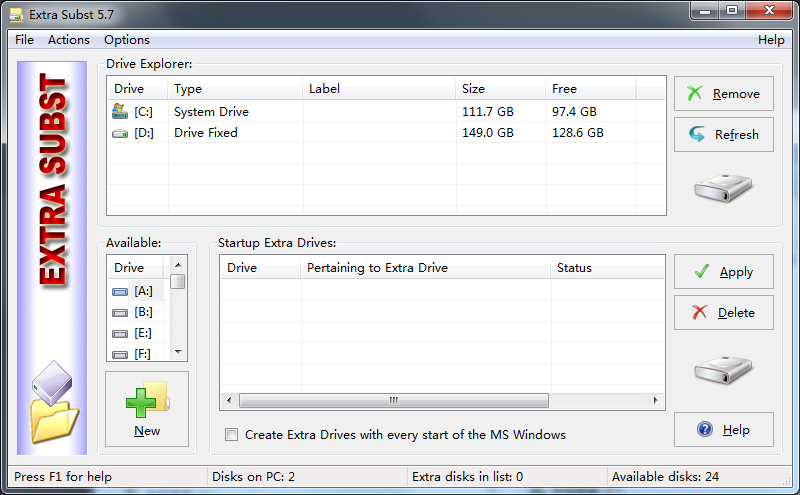Click left arrow of Startup drives horizontal scrollbar
Screen dimensions: 800x495
point(229,401)
